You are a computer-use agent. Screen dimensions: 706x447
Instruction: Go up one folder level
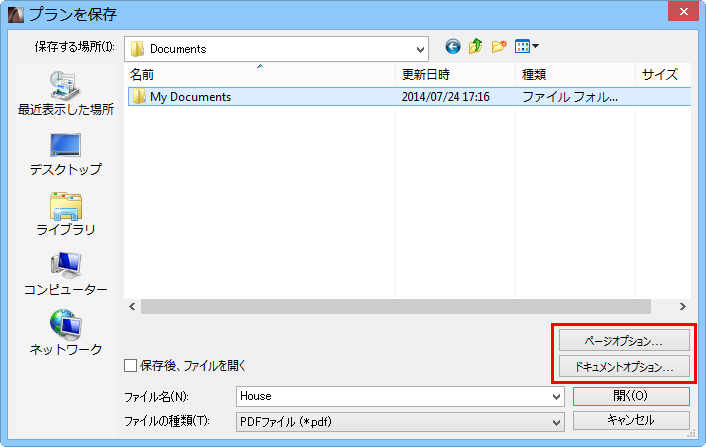(x=475, y=46)
